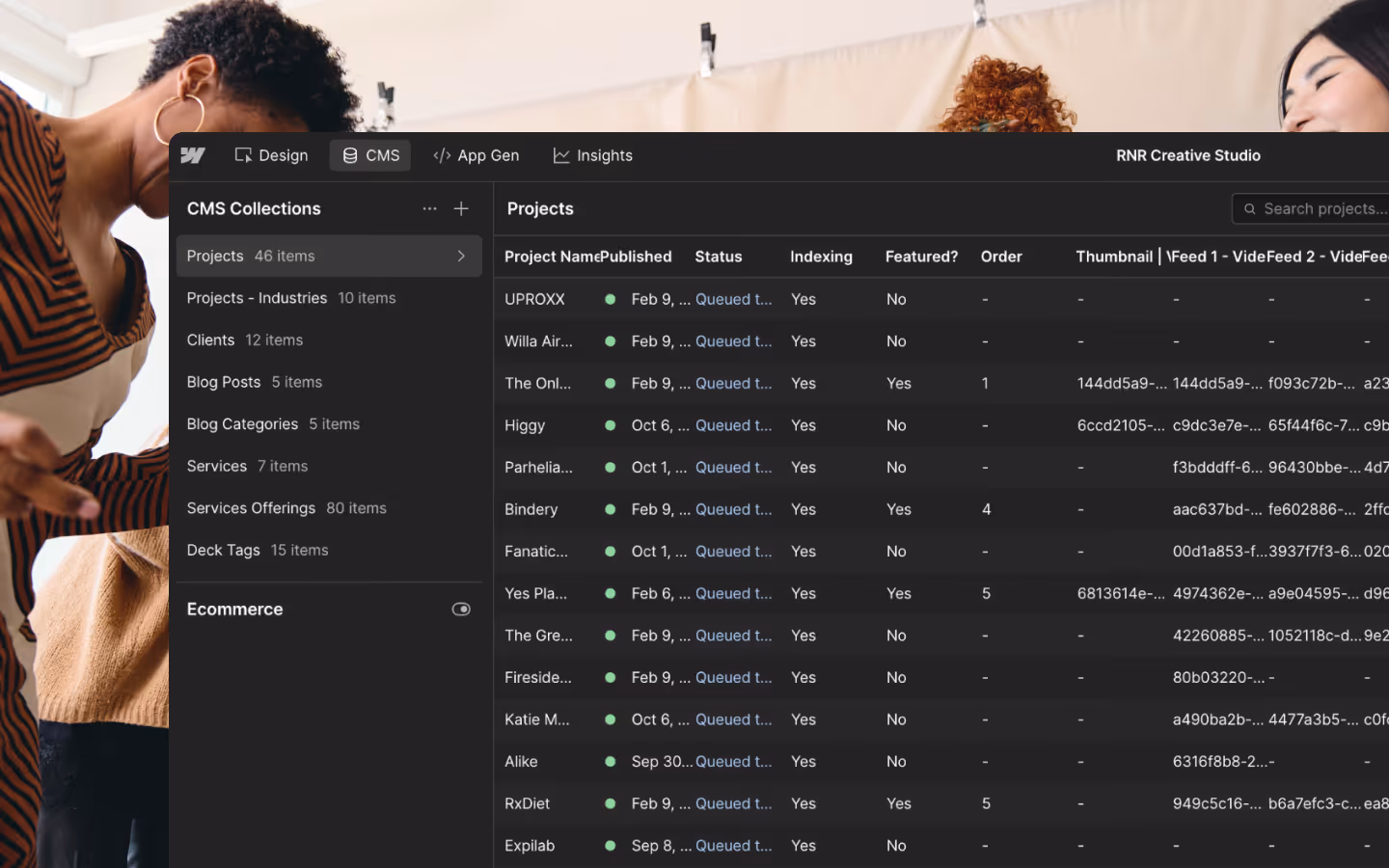This screenshot has width=1389, height=868.
Task: Sort by Status column header
Action: (x=719, y=257)
